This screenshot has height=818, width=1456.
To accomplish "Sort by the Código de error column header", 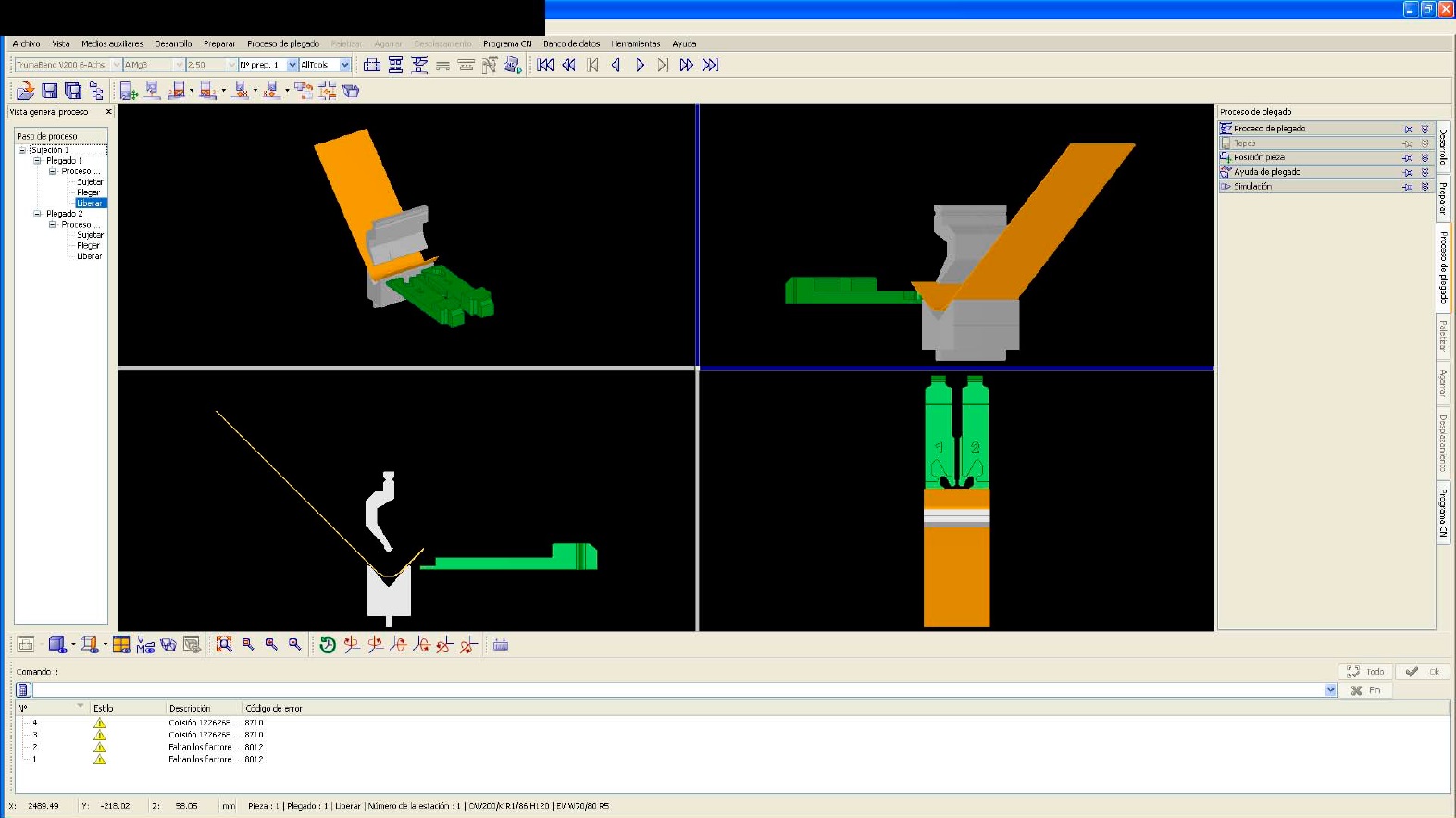I will 274,708.
